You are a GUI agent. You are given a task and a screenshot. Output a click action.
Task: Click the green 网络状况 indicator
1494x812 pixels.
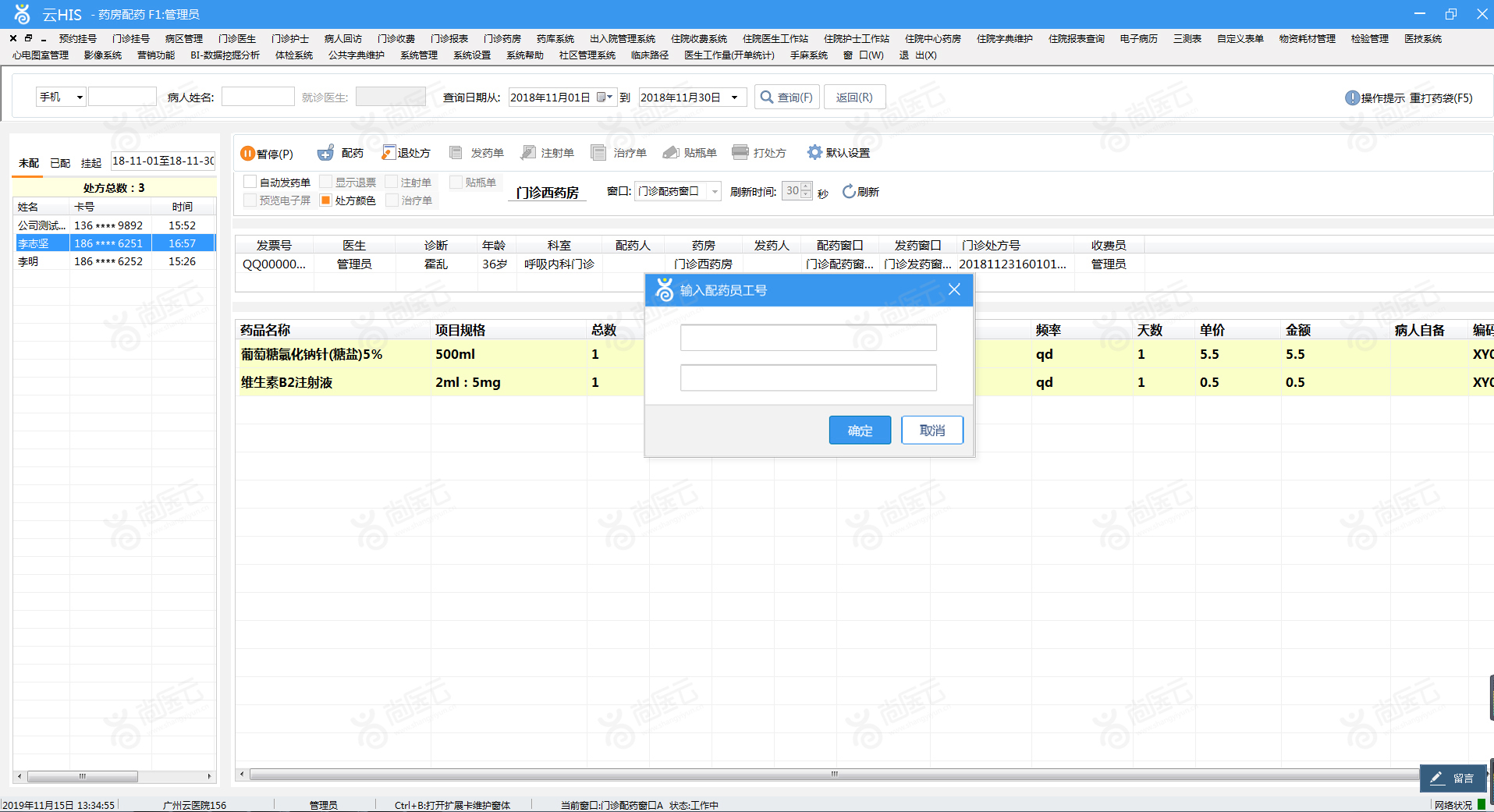coord(1481,804)
